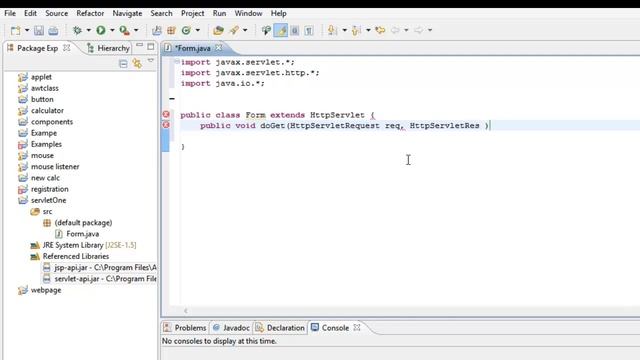Open the Project menu

pyautogui.click(x=192, y=13)
